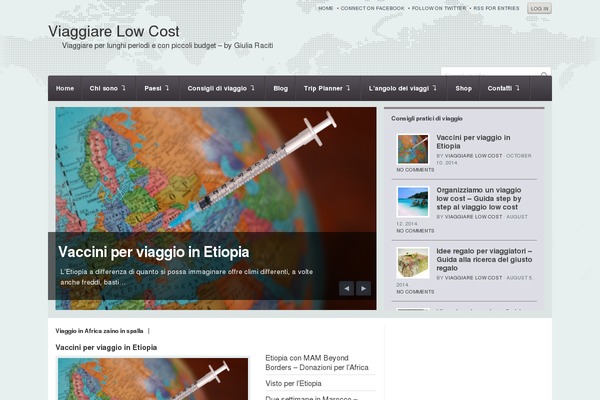Expand the Trip Planner submenu arrow
The image size is (600, 400).
click(x=348, y=88)
